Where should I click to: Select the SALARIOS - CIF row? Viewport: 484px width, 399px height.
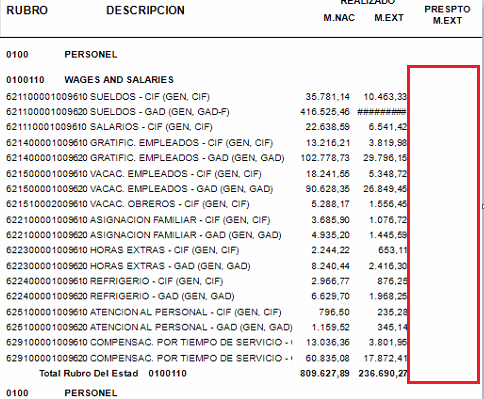(206, 127)
